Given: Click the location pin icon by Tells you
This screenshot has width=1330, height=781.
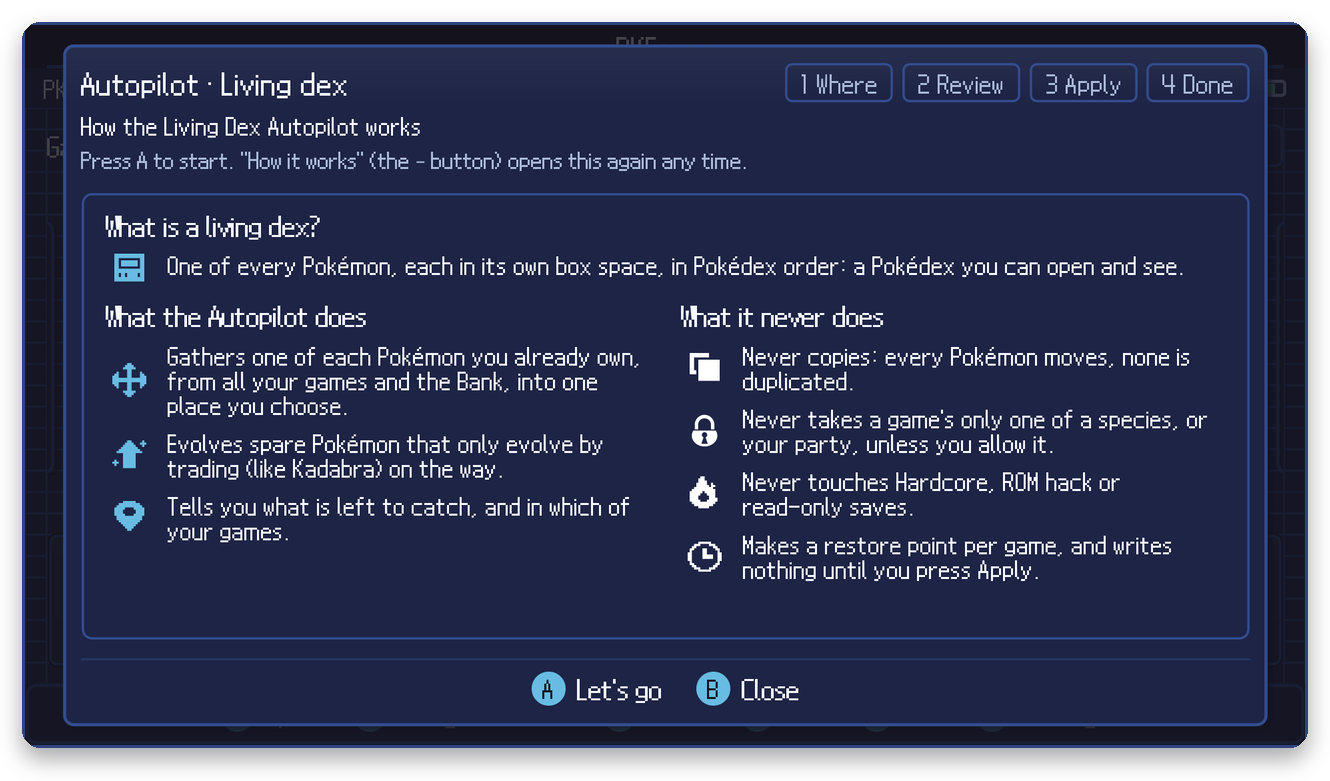Looking at the screenshot, I should coord(129,516).
